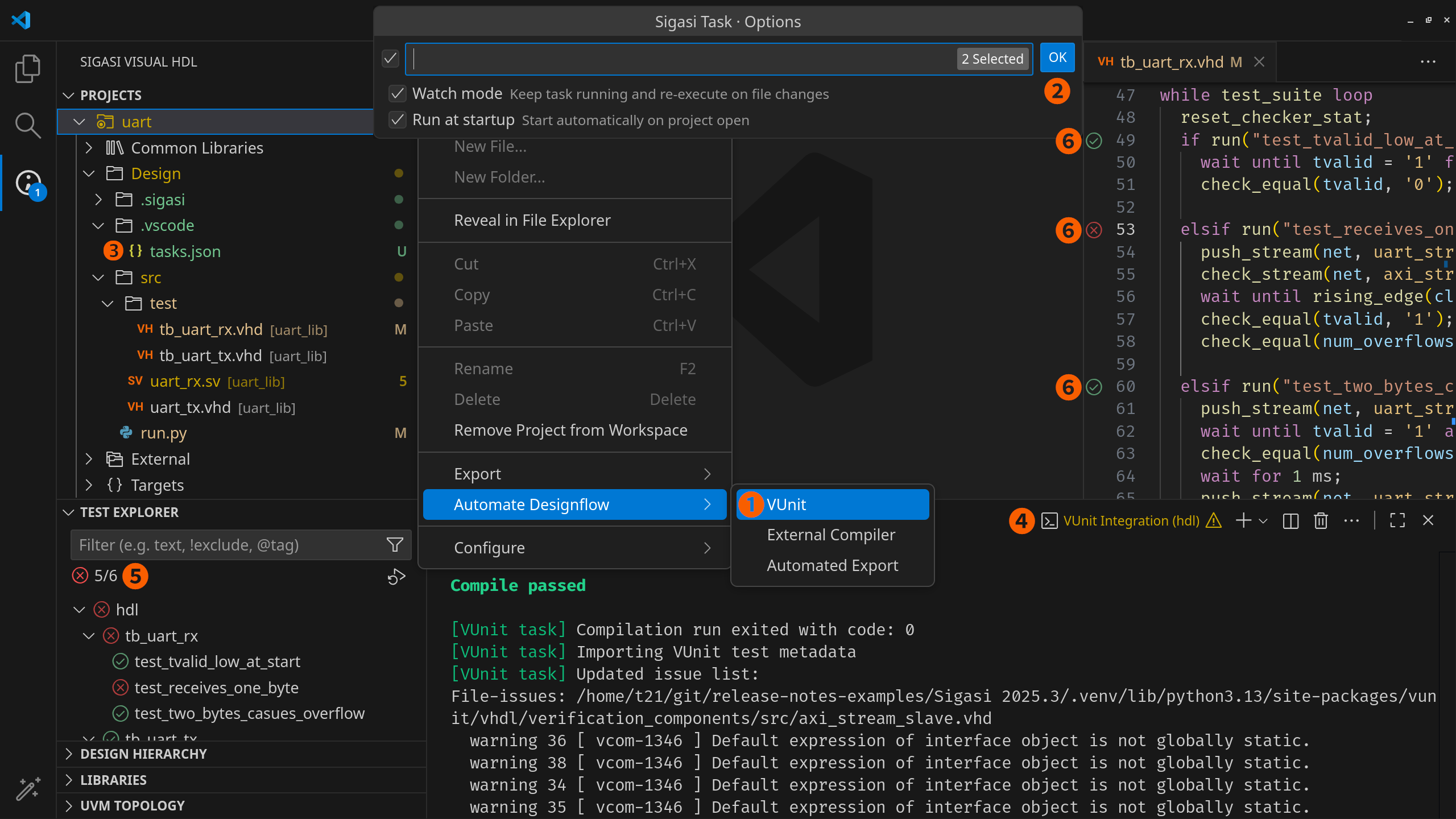Uncheck the Run at startup option

pyautogui.click(x=398, y=120)
